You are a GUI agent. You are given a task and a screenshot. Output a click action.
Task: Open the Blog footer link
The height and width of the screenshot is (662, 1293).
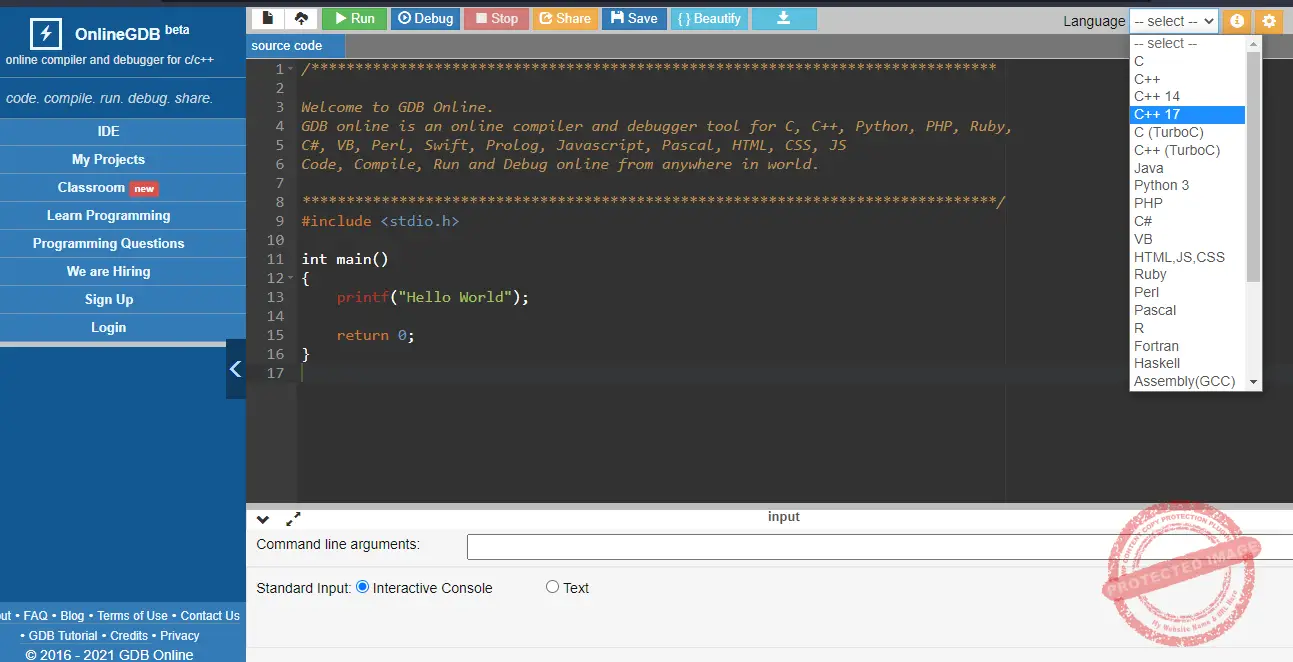[x=72, y=616]
